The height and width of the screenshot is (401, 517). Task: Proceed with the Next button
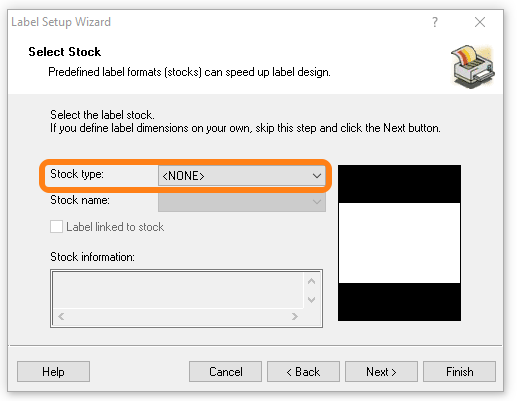(x=381, y=372)
